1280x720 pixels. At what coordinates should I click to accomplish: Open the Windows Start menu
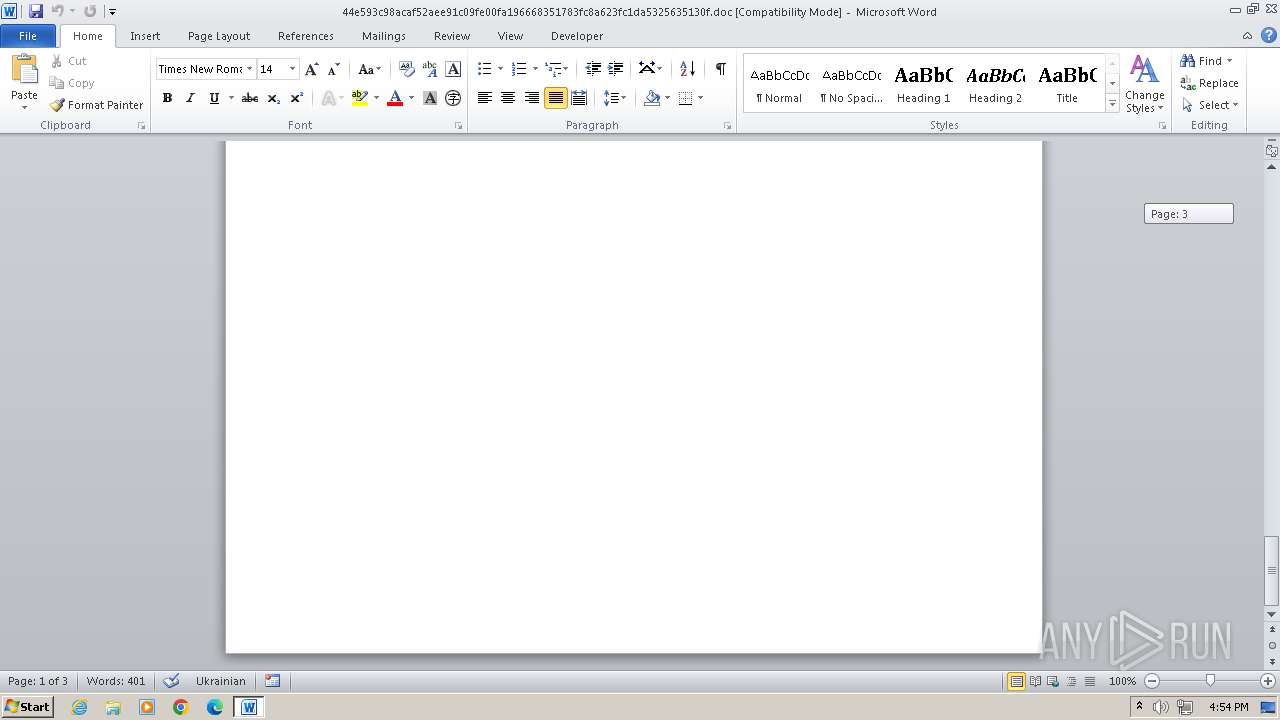tap(27, 706)
